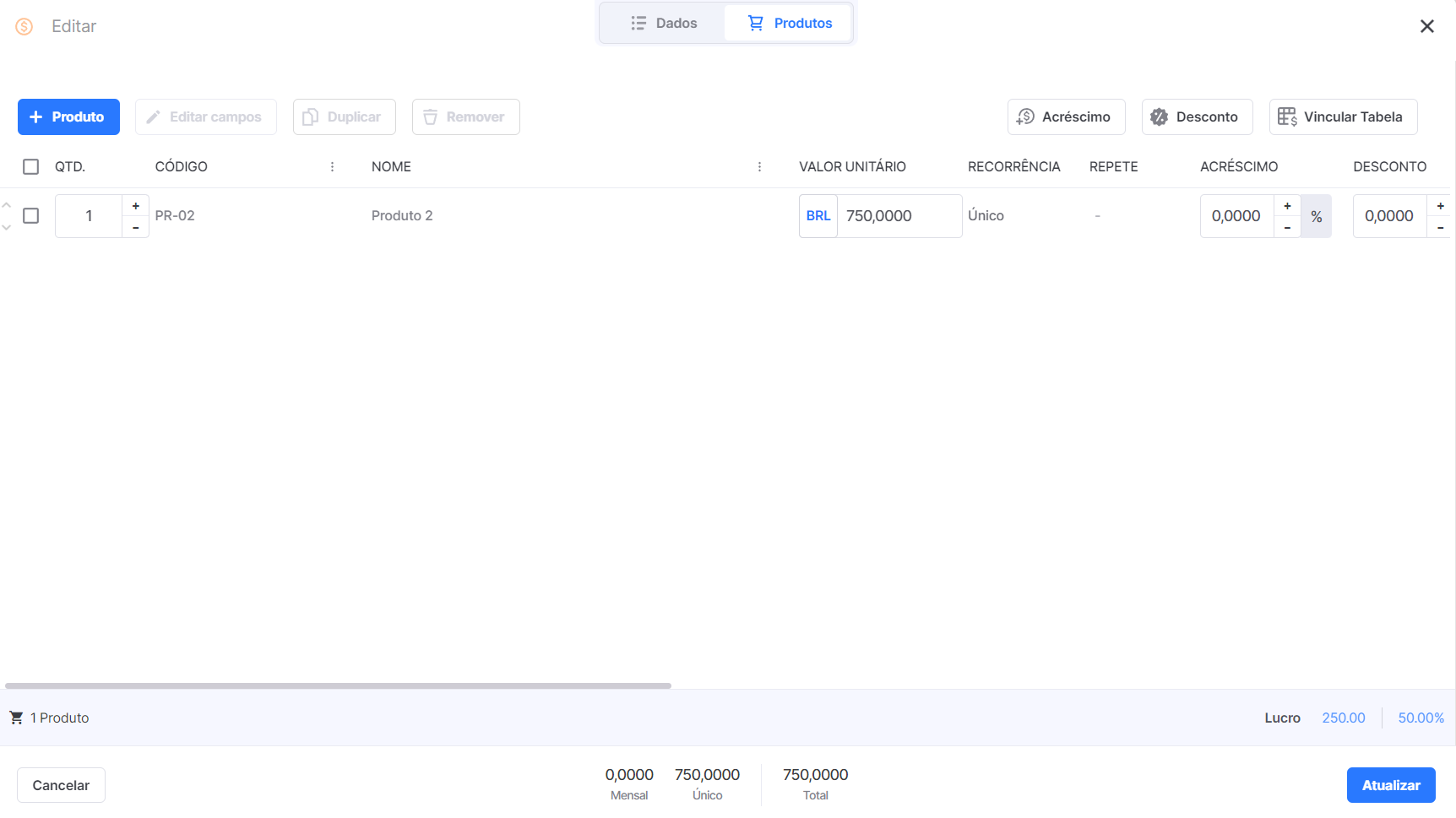Click the Remover button

(x=466, y=116)
